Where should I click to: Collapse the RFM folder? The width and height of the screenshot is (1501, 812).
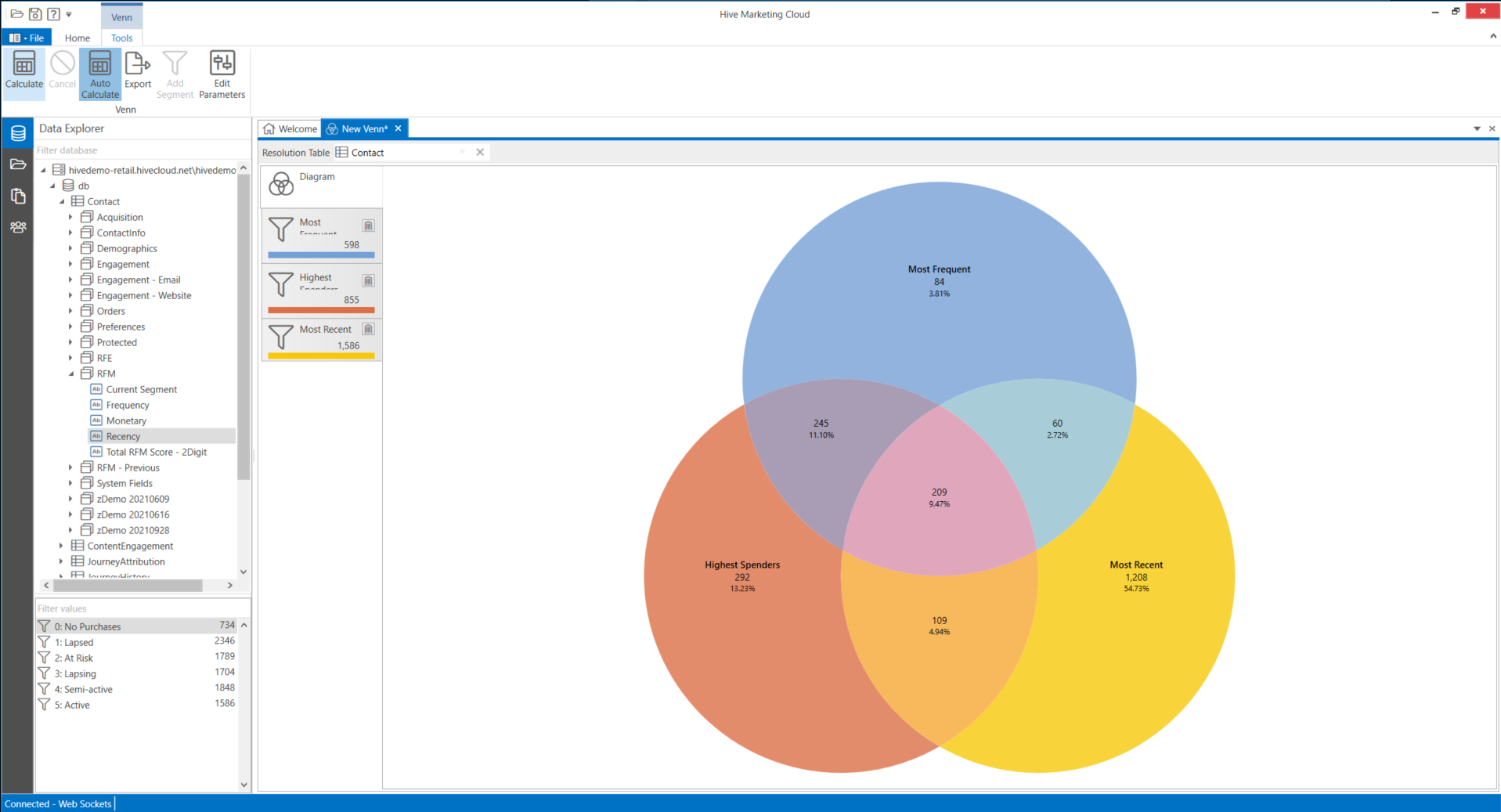point(71,374)
